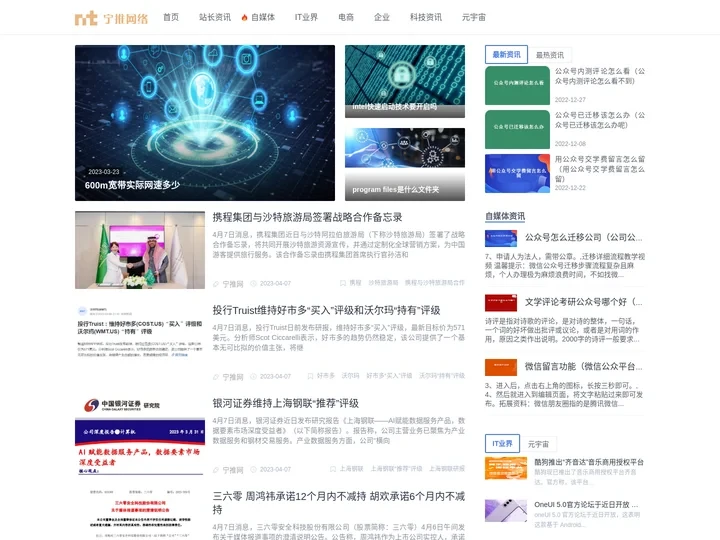Screen dimensions: 720x540
Task: Open the program files是什么文件夹 image card
Action: (x=405, y=164)
